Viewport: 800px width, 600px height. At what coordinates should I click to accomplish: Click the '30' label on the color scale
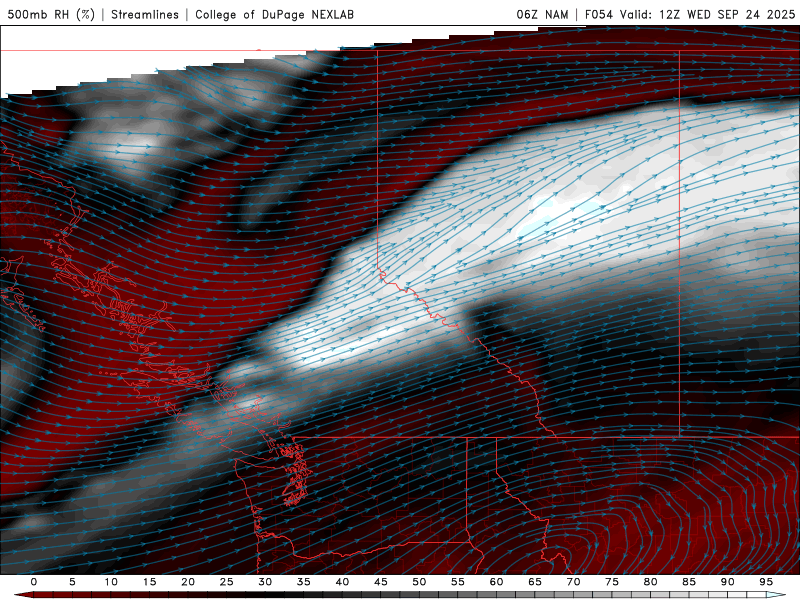tap(265, 582)
